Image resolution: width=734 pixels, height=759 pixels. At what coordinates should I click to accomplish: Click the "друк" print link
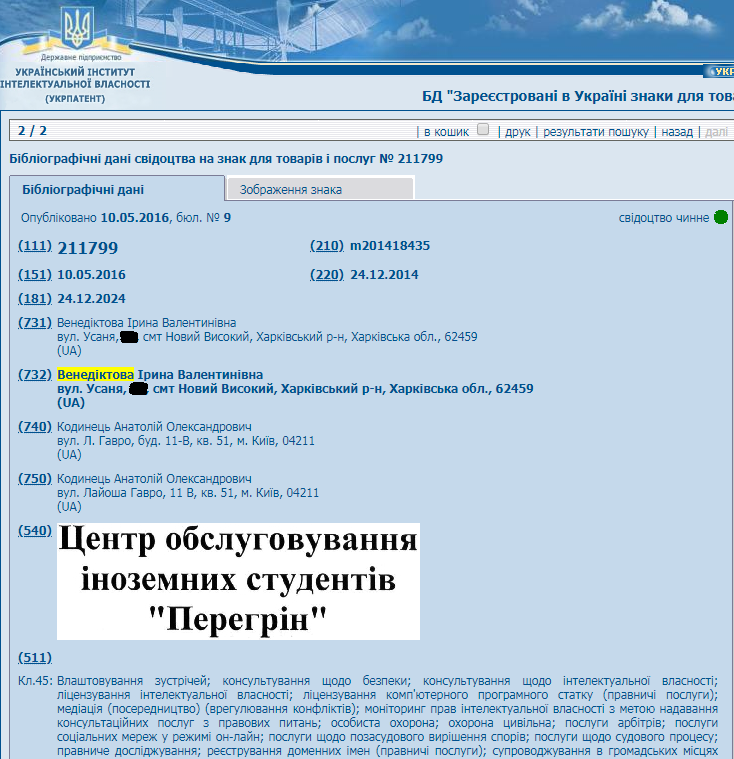[518, 131]
